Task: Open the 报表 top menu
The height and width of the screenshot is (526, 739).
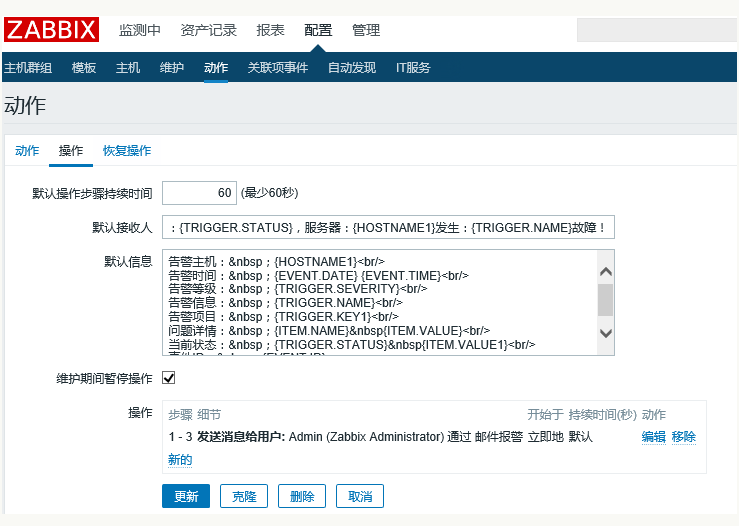Action: 271,30
